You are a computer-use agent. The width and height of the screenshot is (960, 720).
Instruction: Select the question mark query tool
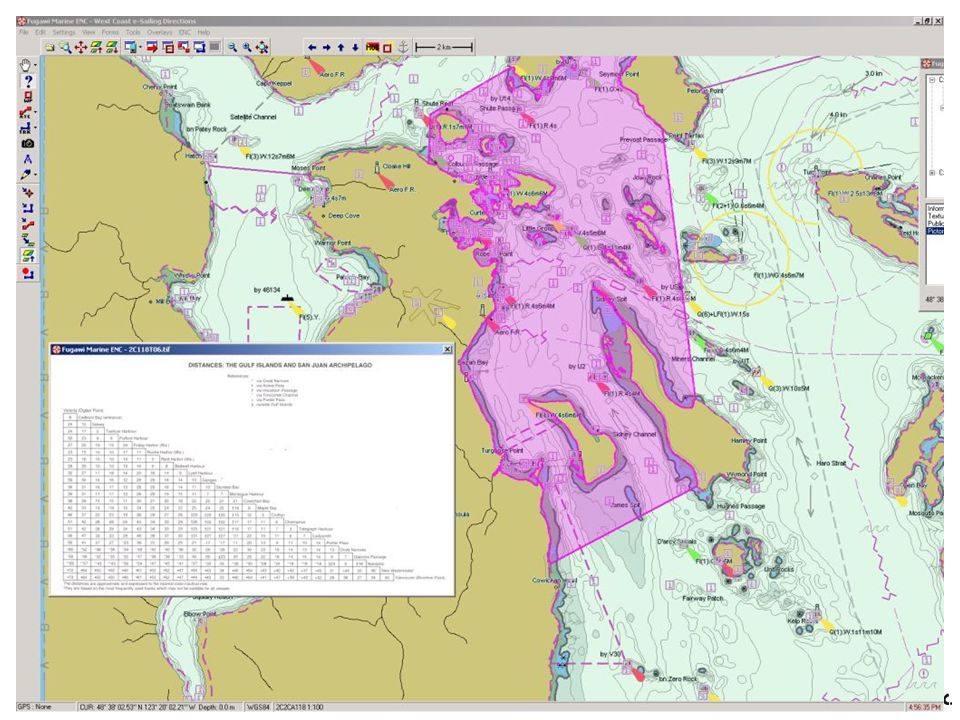(28, 81)
